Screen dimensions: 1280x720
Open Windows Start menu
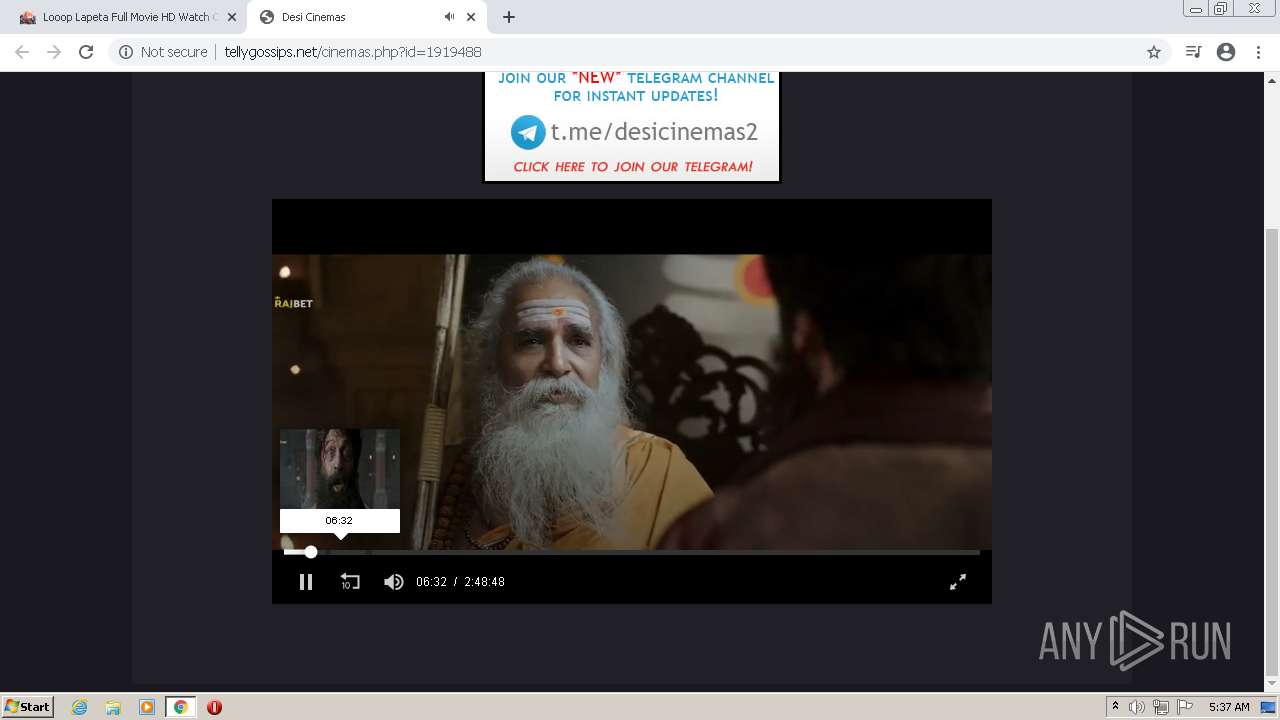pyautogui.click(x=28, y=706)
